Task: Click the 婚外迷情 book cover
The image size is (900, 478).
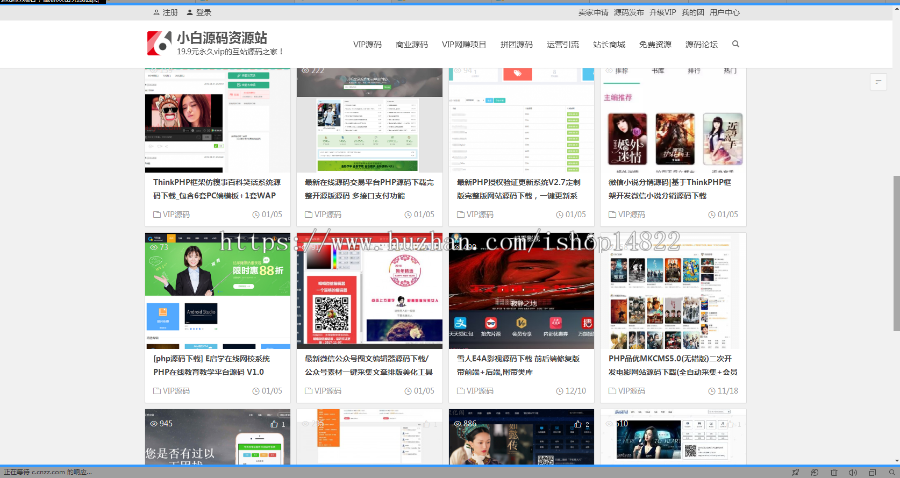Action: 627,139
